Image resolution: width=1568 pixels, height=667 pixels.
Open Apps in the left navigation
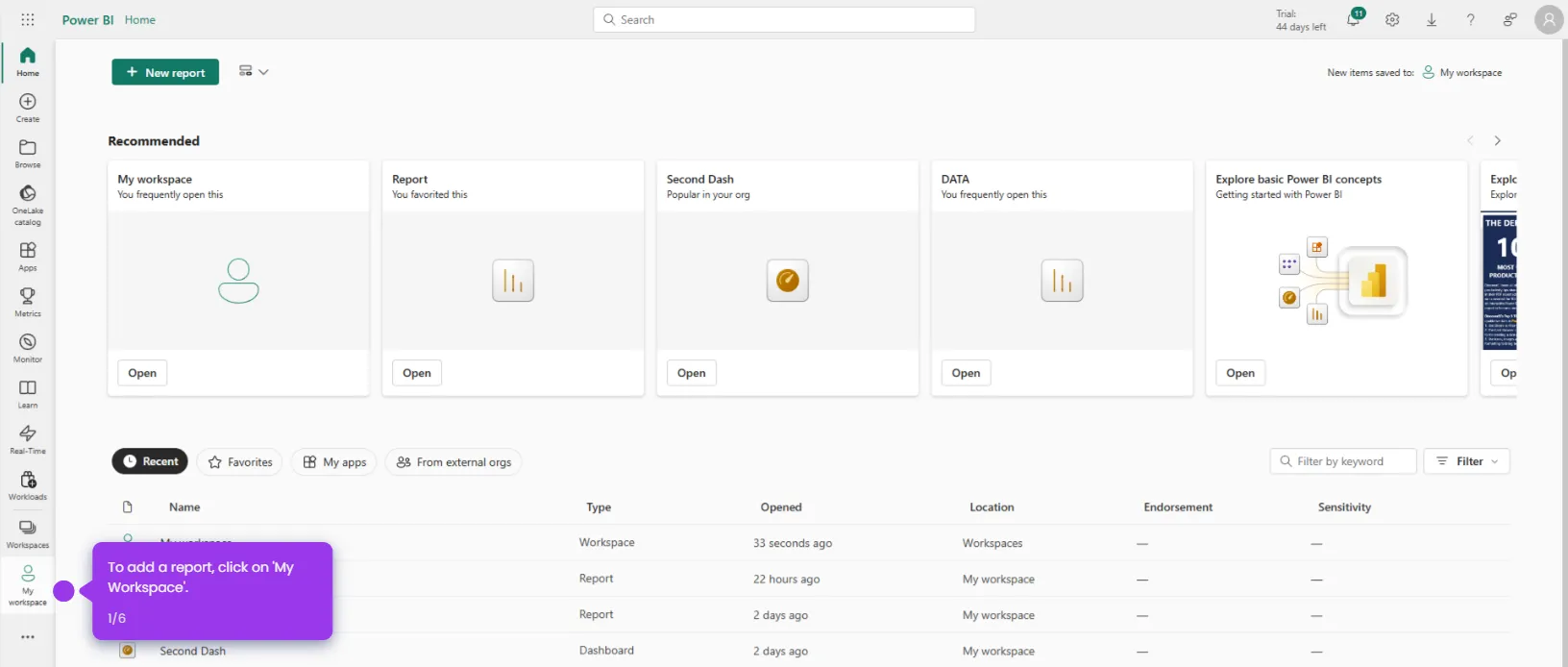point(28,257)
